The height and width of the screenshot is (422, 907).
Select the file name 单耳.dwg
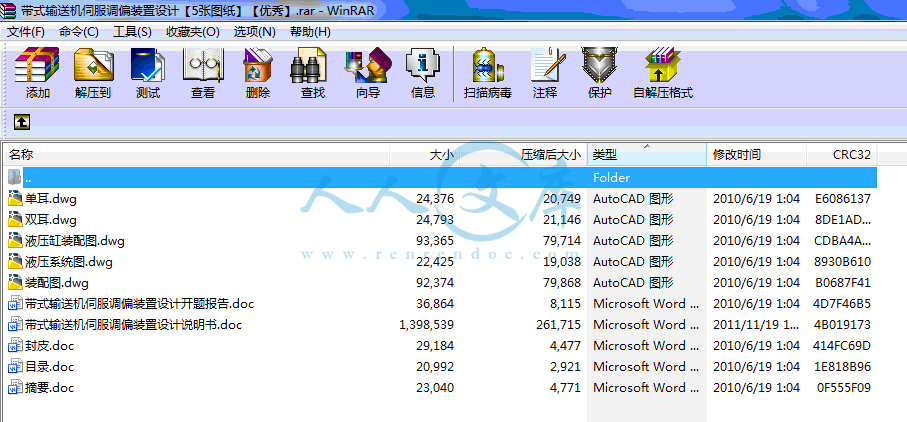[x=51, y=199]
